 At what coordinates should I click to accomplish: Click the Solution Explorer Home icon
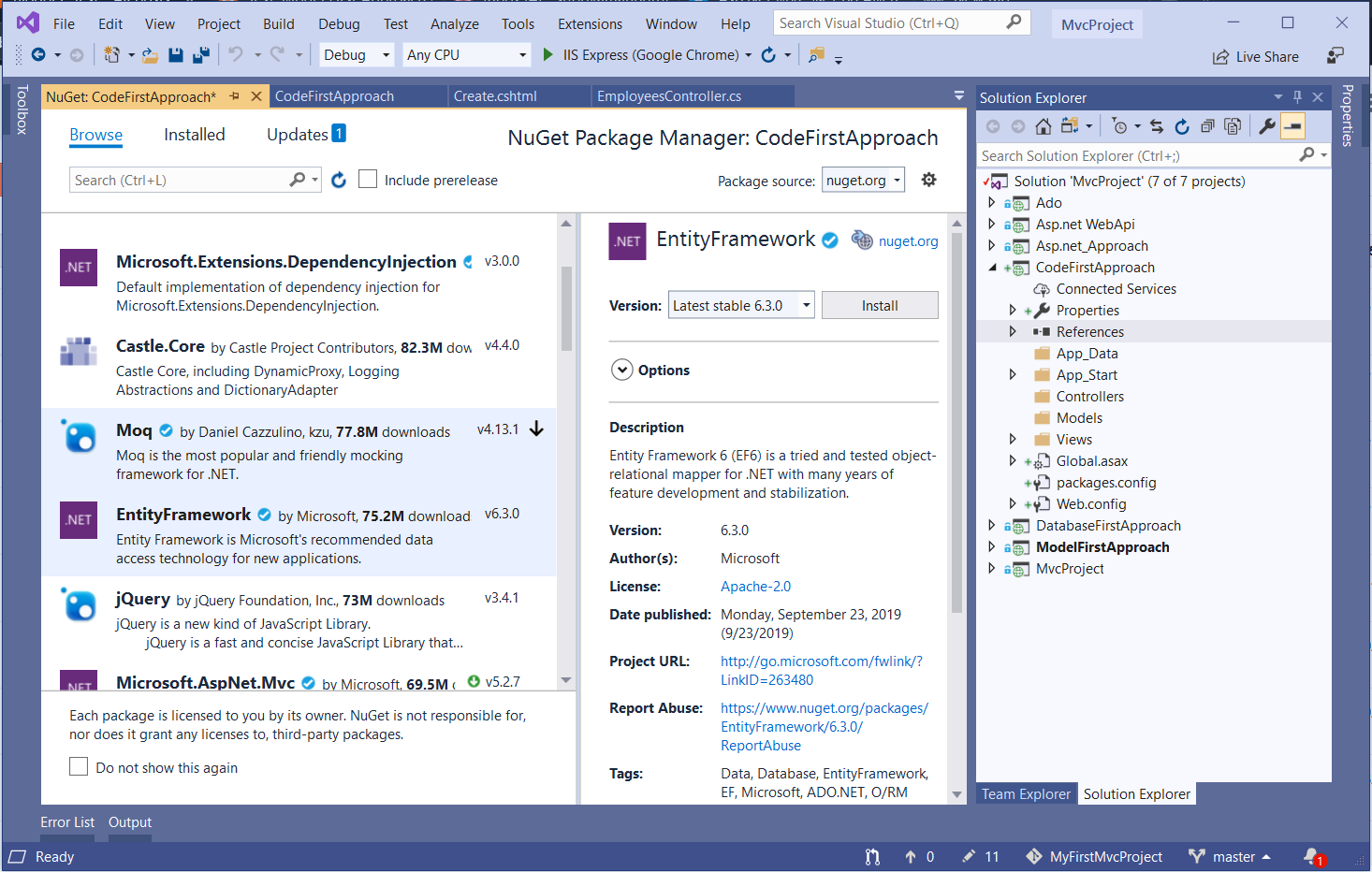pos(1044,126)
